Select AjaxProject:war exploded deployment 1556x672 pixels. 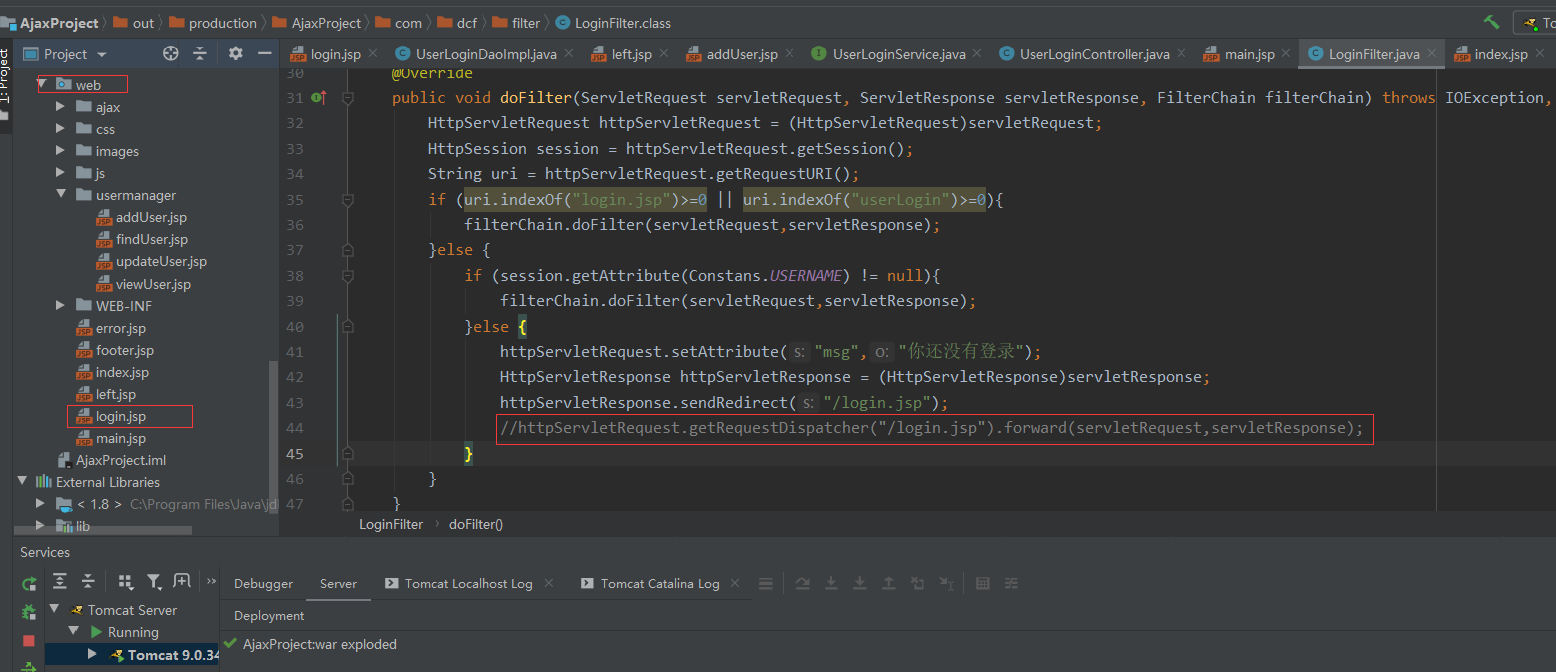[320, 644]
